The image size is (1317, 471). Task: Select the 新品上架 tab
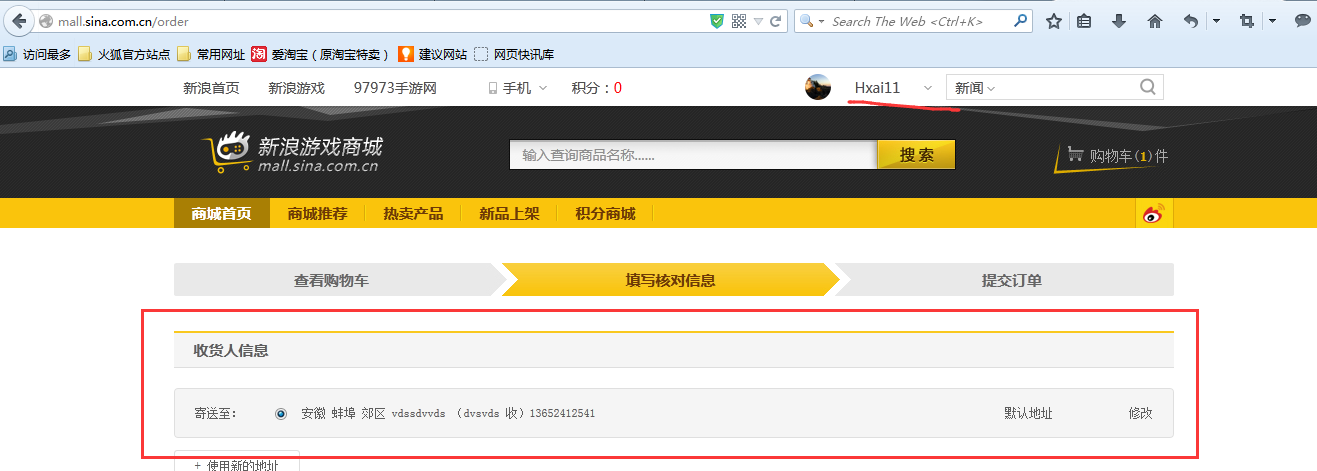pyautogui.click(x=509, y=213)
